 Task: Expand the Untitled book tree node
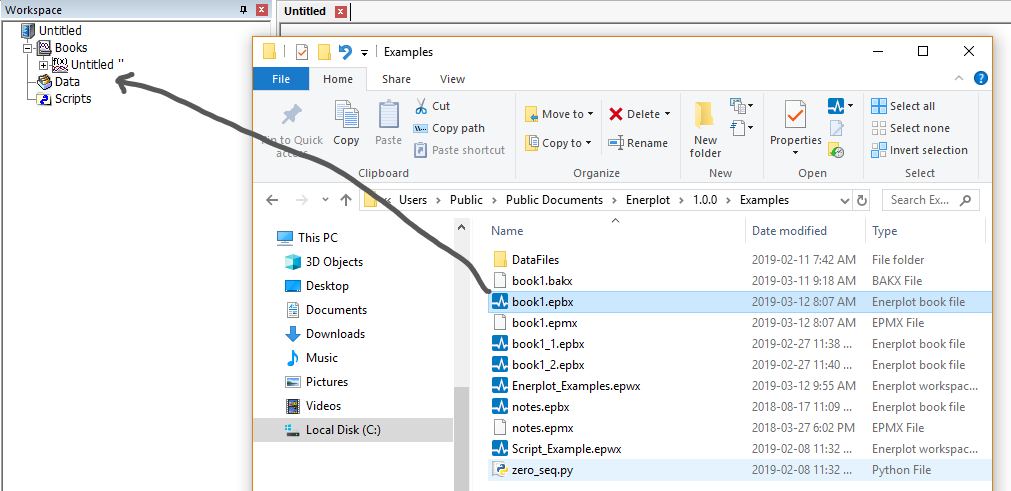pos(44,65)
